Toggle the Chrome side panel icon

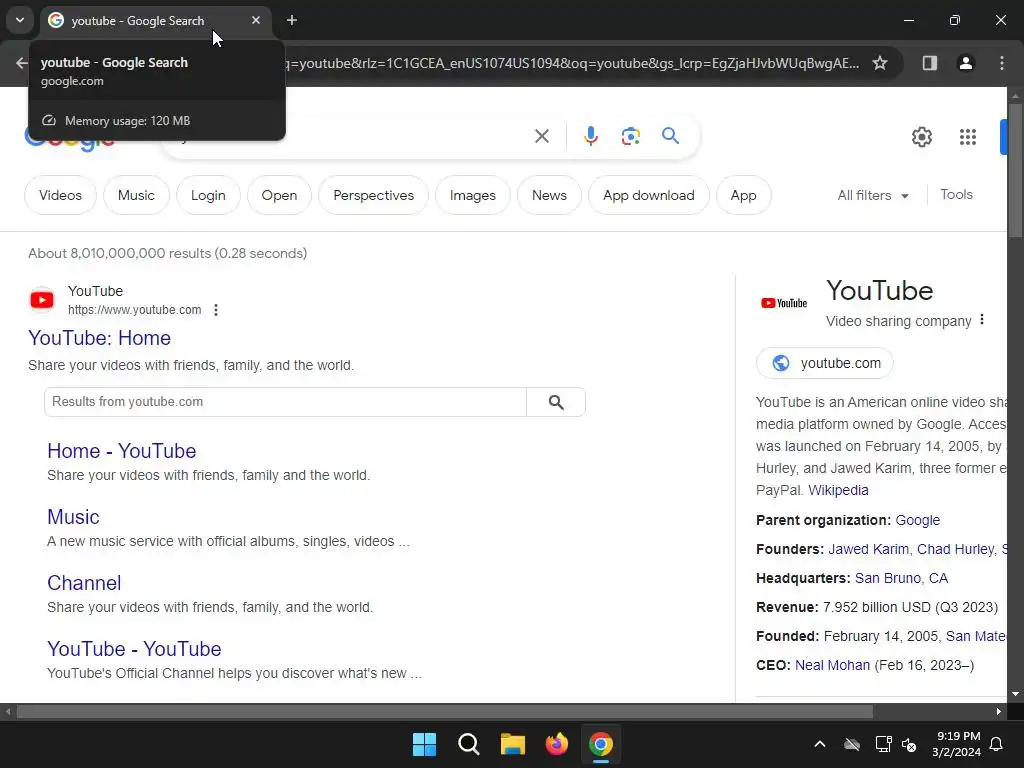tap(929, 63)
